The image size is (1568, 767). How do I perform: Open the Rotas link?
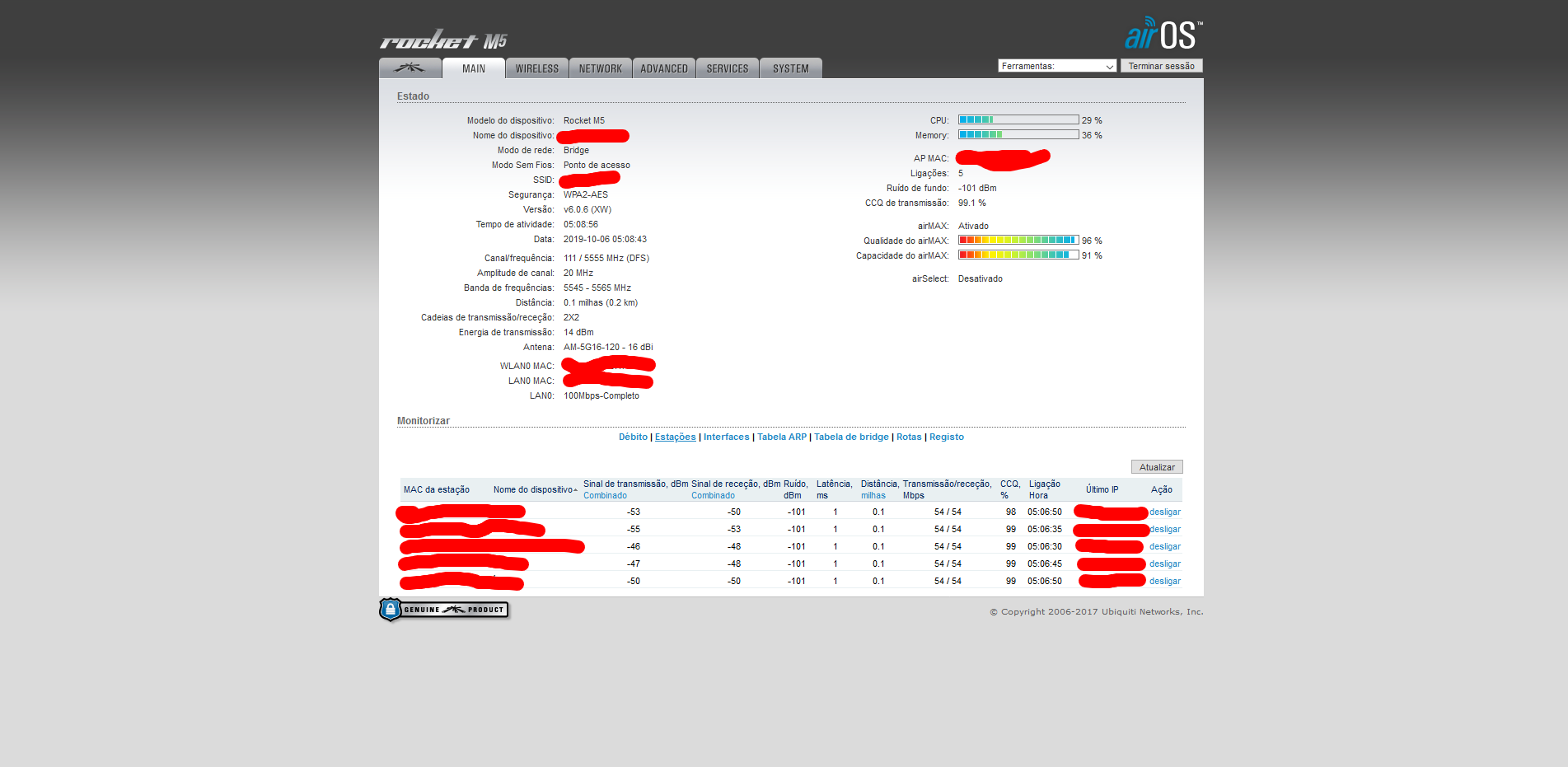coord(909,437)
